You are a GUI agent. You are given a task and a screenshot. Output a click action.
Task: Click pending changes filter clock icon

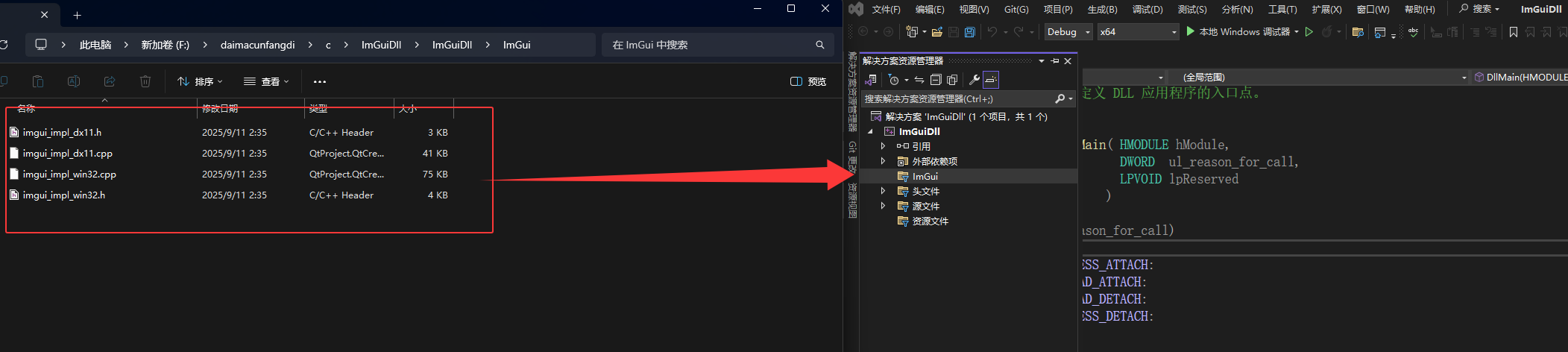894,80
